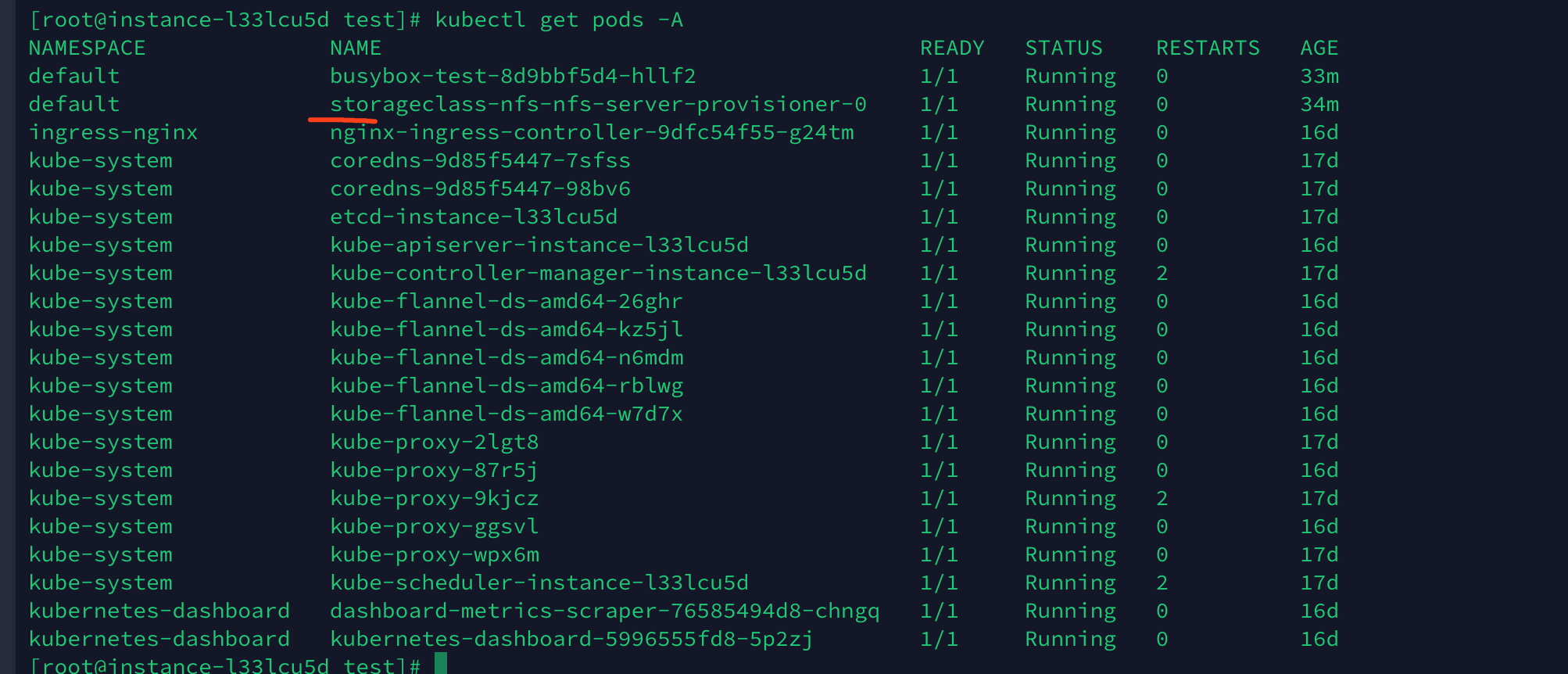Screen dimensions: 1568x674
Task: Click kube-scheduler-instance-l33lcu5d pod name
Action: [539, 583]
